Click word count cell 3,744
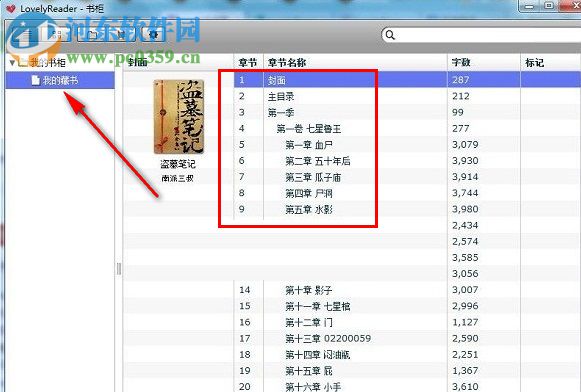581x392 pixels. point(465,193)
